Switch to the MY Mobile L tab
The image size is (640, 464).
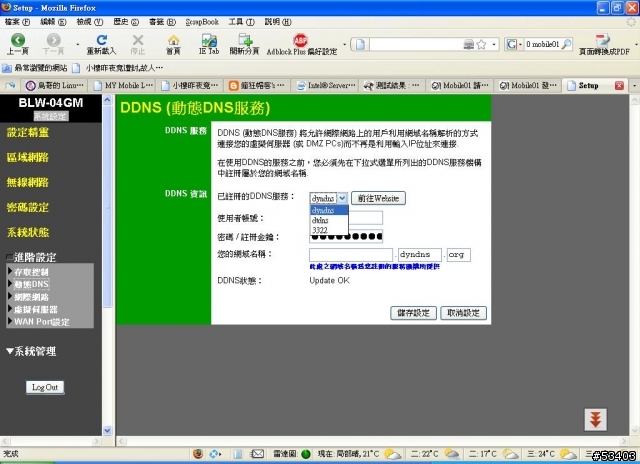123,85
